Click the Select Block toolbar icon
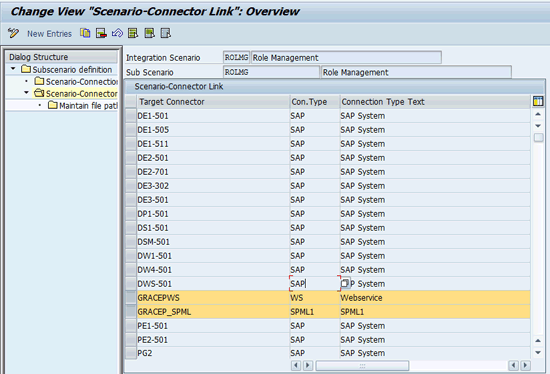The image size is (550, 374). pyautogui.click(x=149, y=33)
